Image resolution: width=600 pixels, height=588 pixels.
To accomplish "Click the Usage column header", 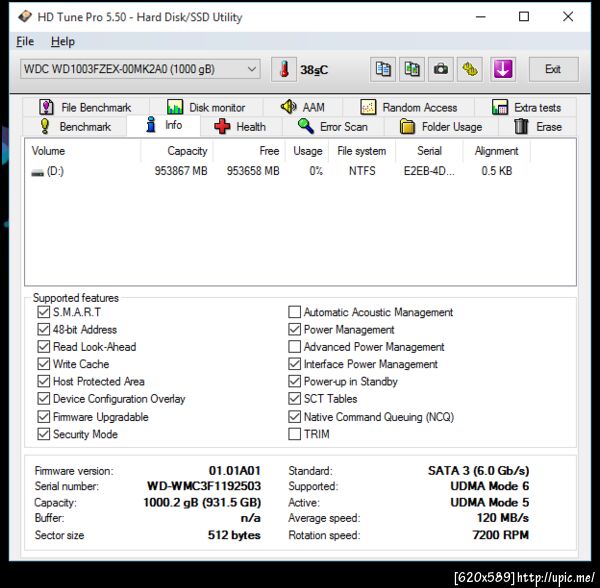I will [x=307, y=151].
